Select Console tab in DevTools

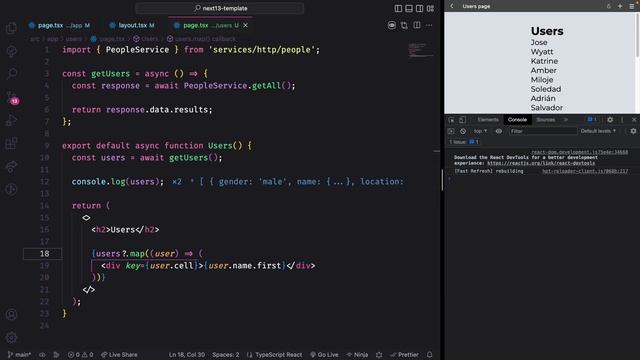tap(517, 120)
